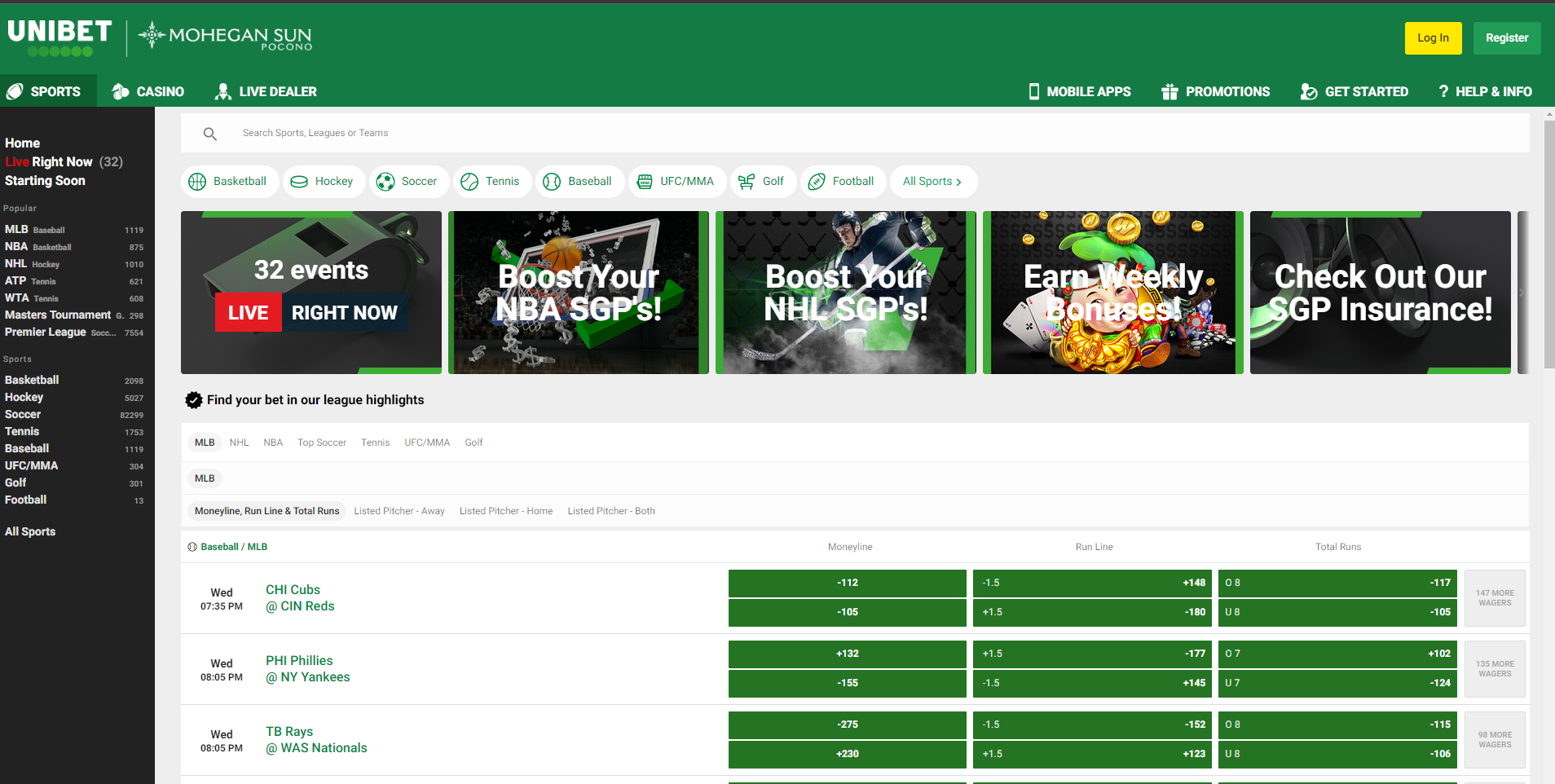This screenshot has height=784, width=1555.
Task: Switch to Tennis league highlights tab
Action: (376, 443)
